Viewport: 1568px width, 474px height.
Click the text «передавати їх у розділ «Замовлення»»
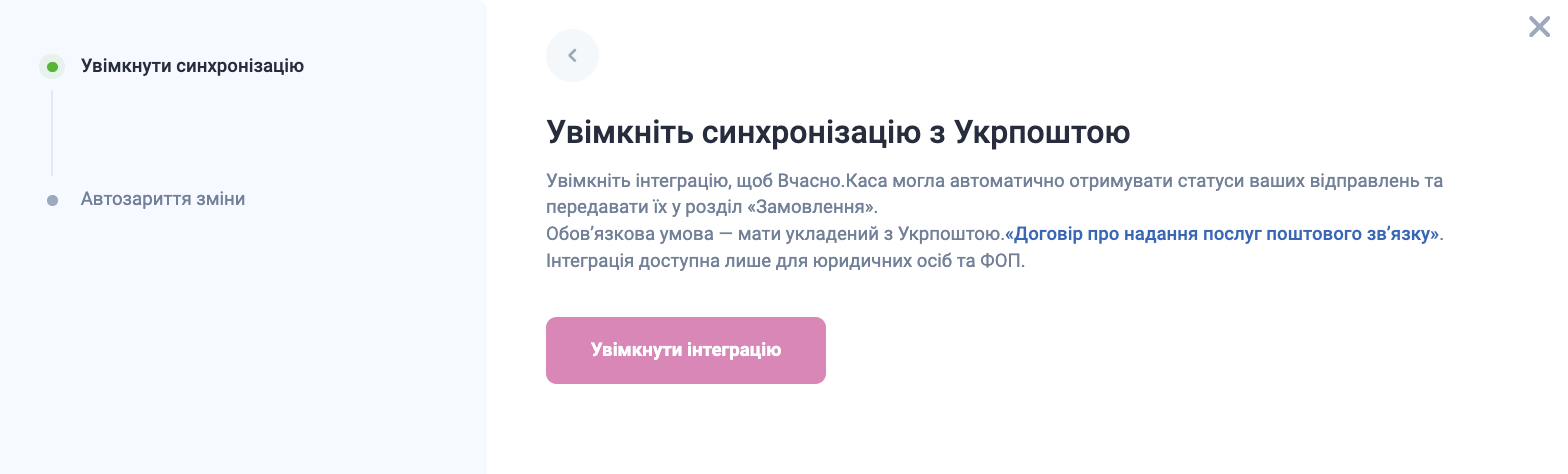[x=711, y=208]
